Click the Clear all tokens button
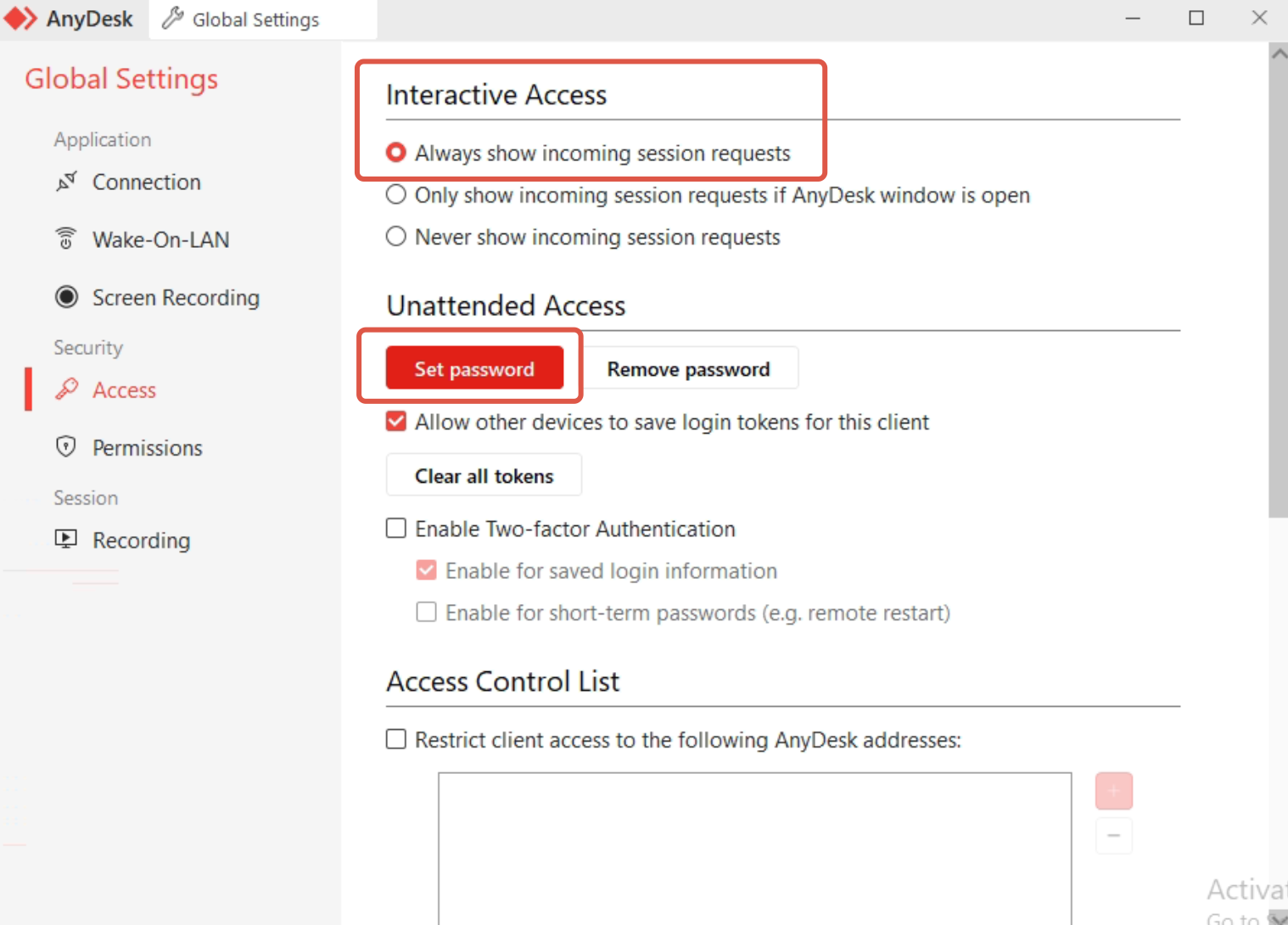This screenshot has height=925, width=1288. (483, 474)
